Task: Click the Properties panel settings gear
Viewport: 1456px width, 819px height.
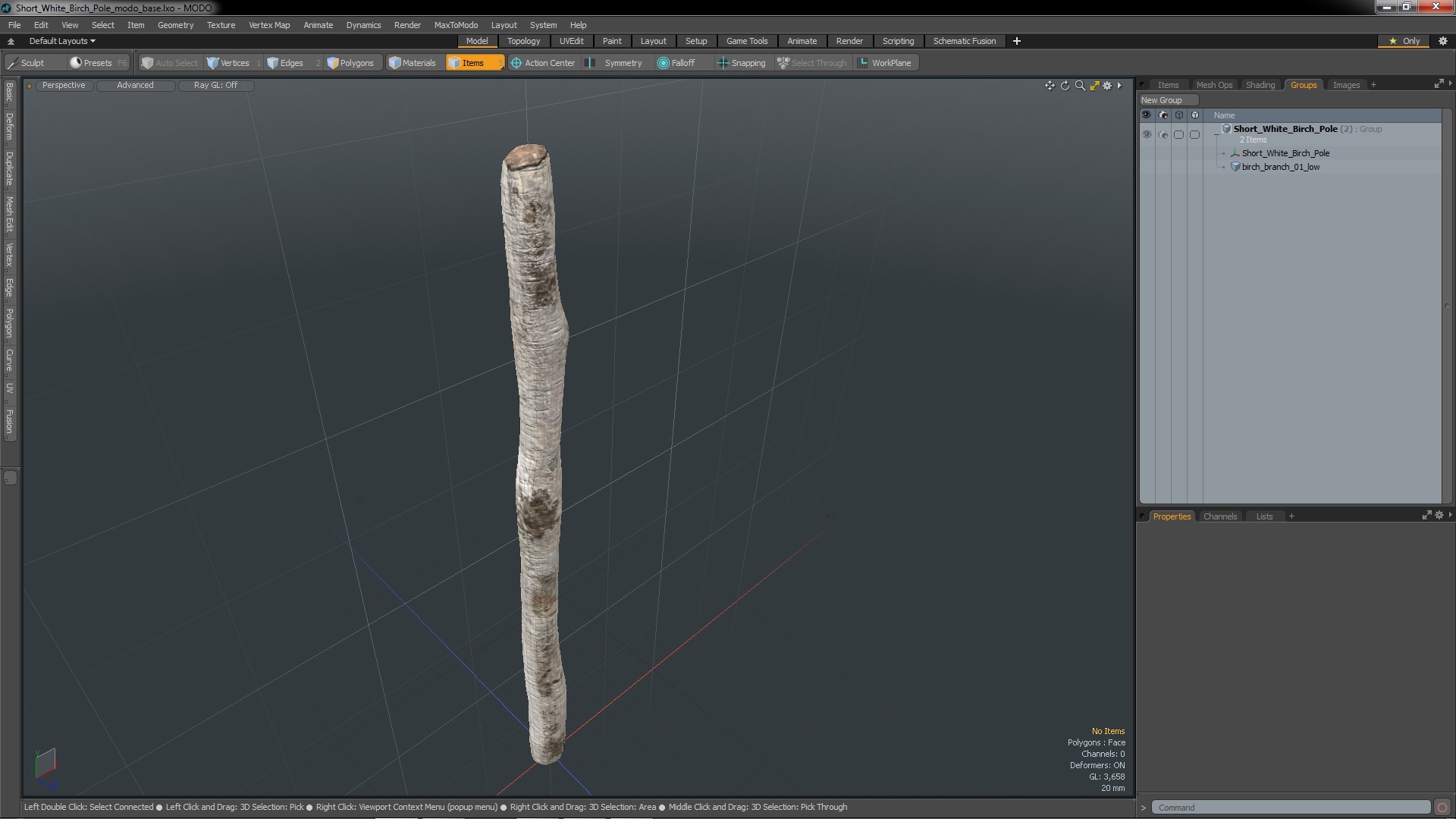Action: [x=1439, y=515]
